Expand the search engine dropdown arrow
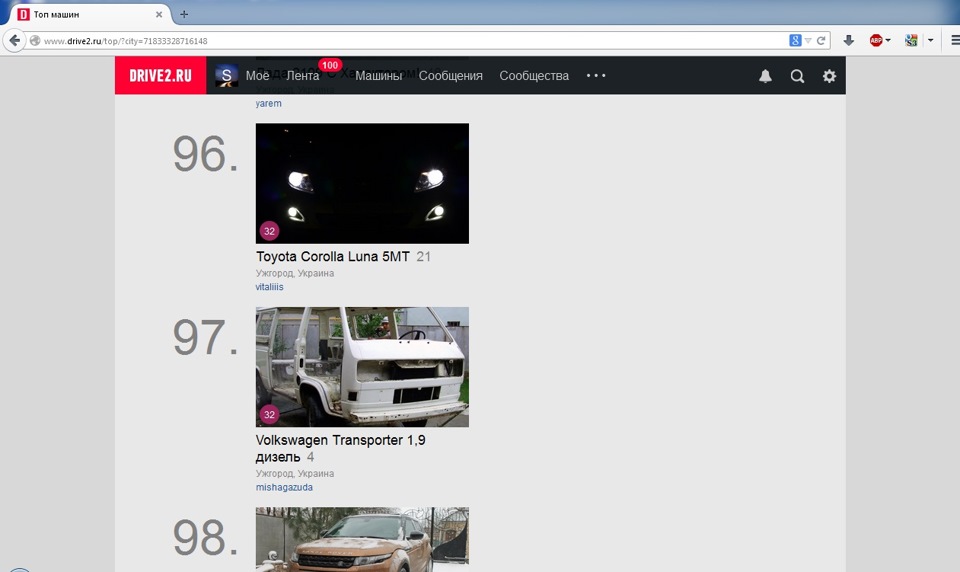 click(808, 40)
